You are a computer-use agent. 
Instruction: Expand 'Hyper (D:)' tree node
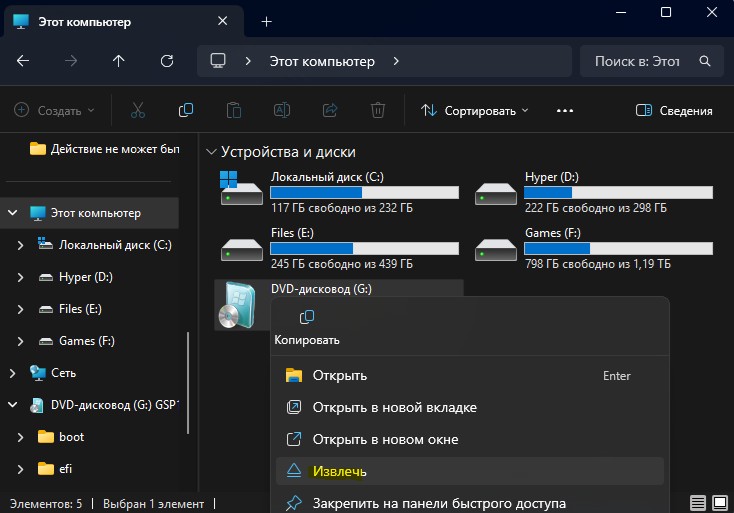point(20,277)
